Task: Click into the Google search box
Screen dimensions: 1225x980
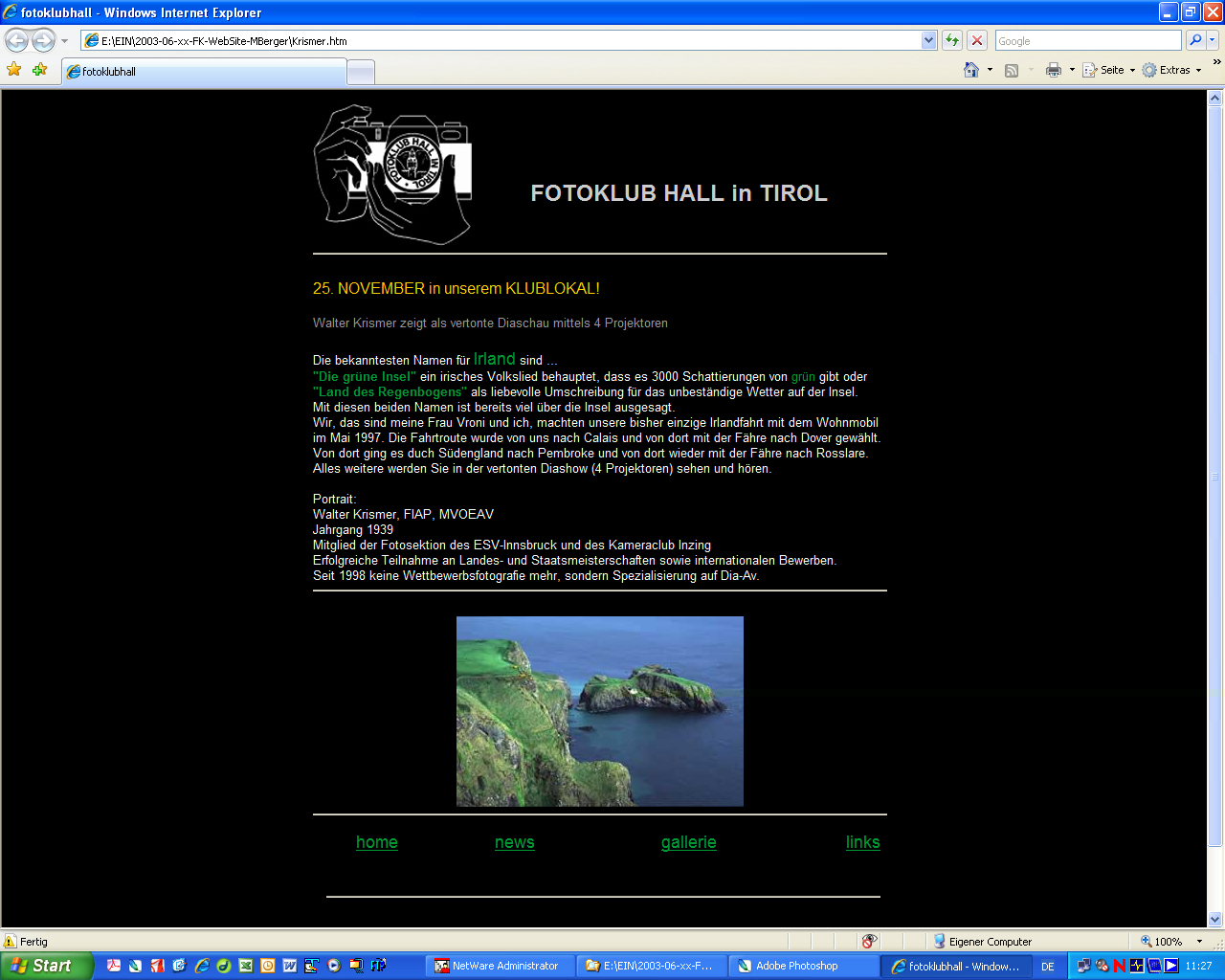Action: (x=1088, y=40)
